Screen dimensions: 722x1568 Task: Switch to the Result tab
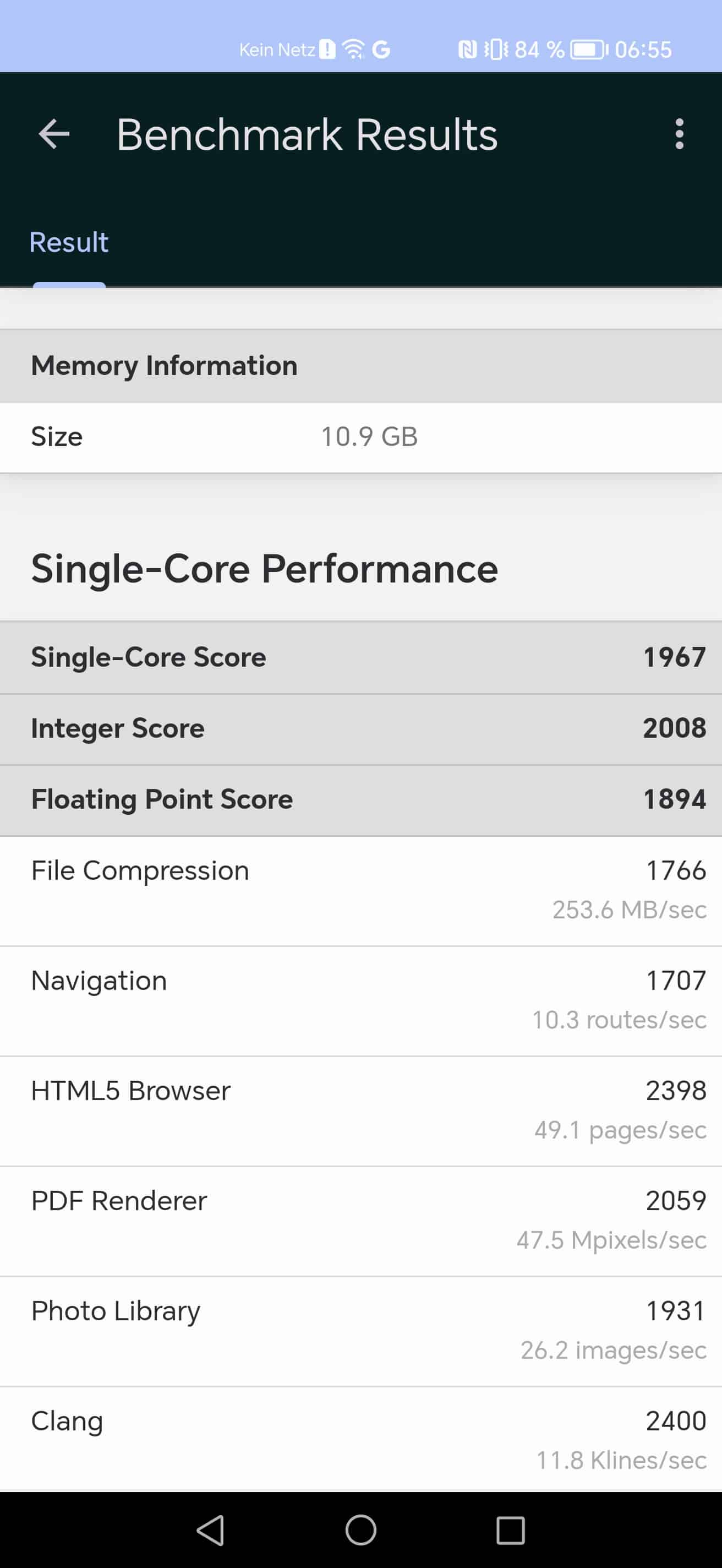point(69,242)
